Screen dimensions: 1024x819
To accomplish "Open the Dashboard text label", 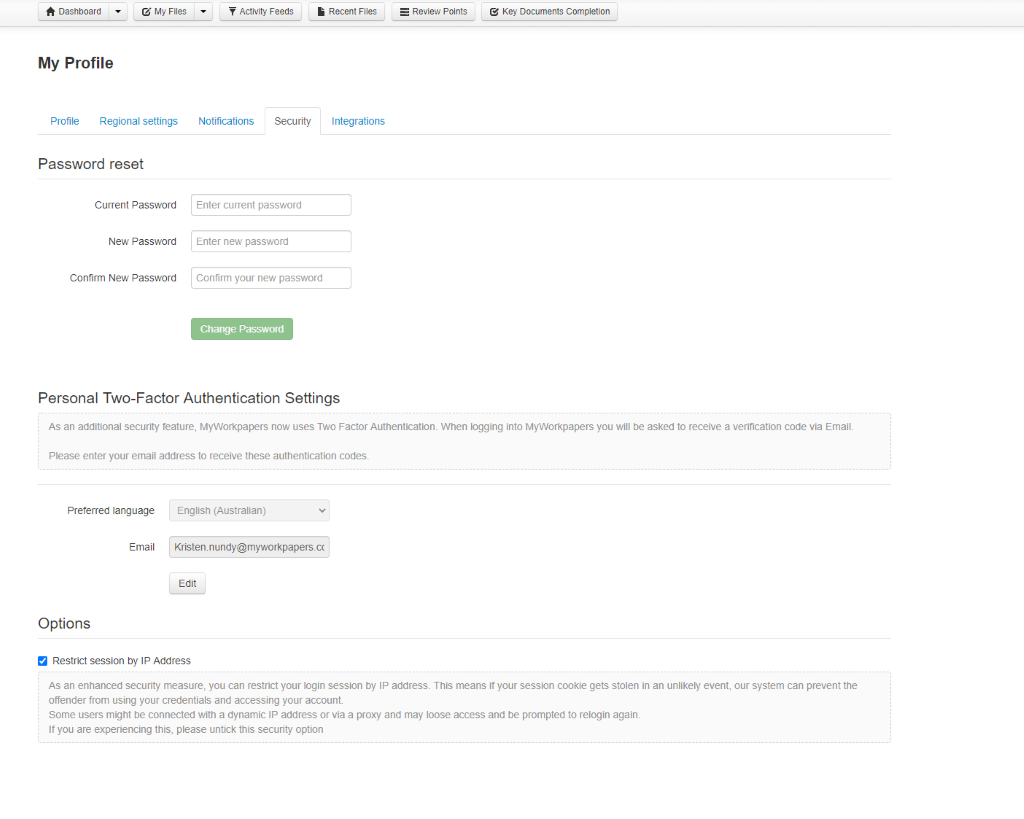I will click(x=80, y=12).
